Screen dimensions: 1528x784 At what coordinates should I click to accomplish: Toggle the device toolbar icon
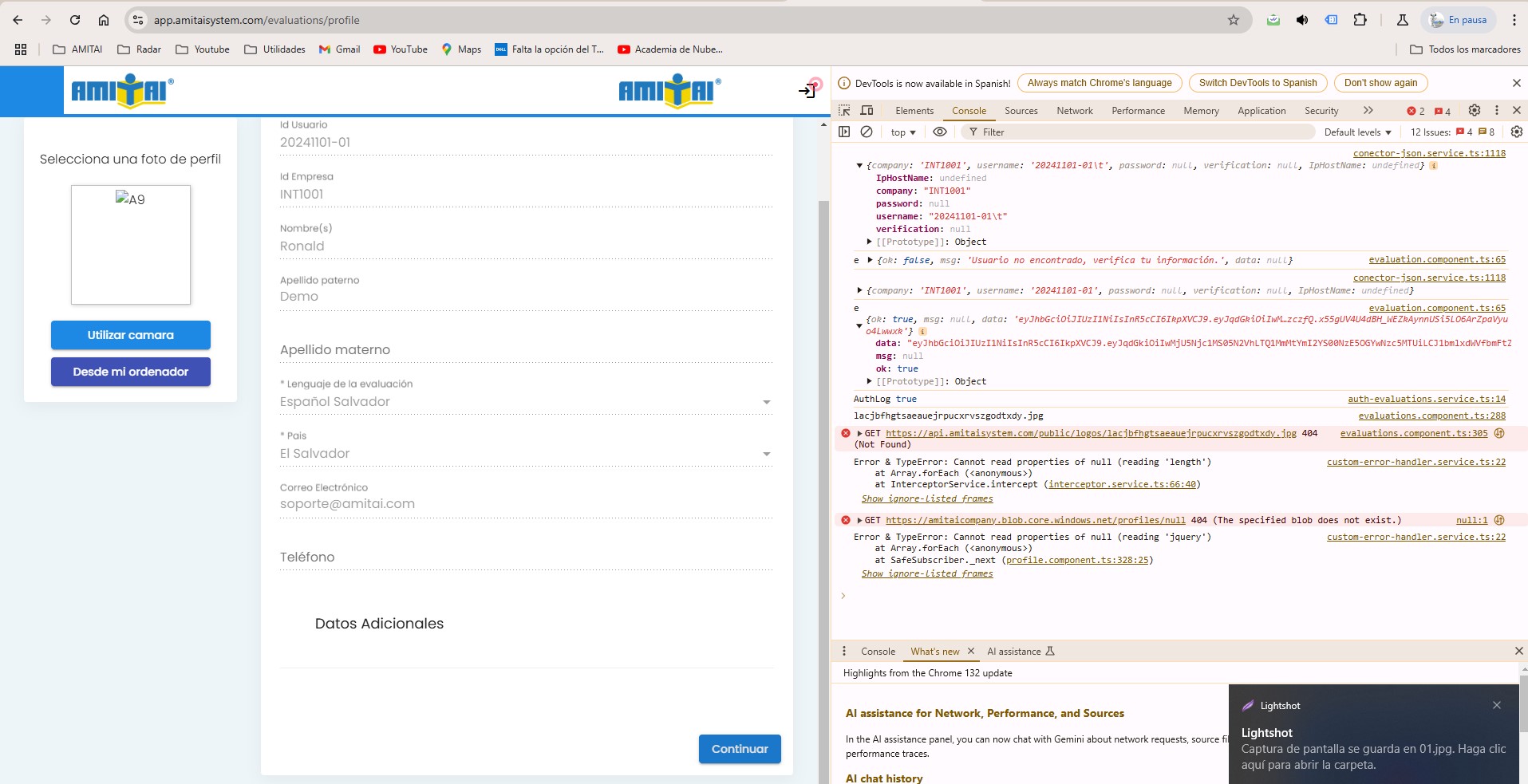click(867, 111)
